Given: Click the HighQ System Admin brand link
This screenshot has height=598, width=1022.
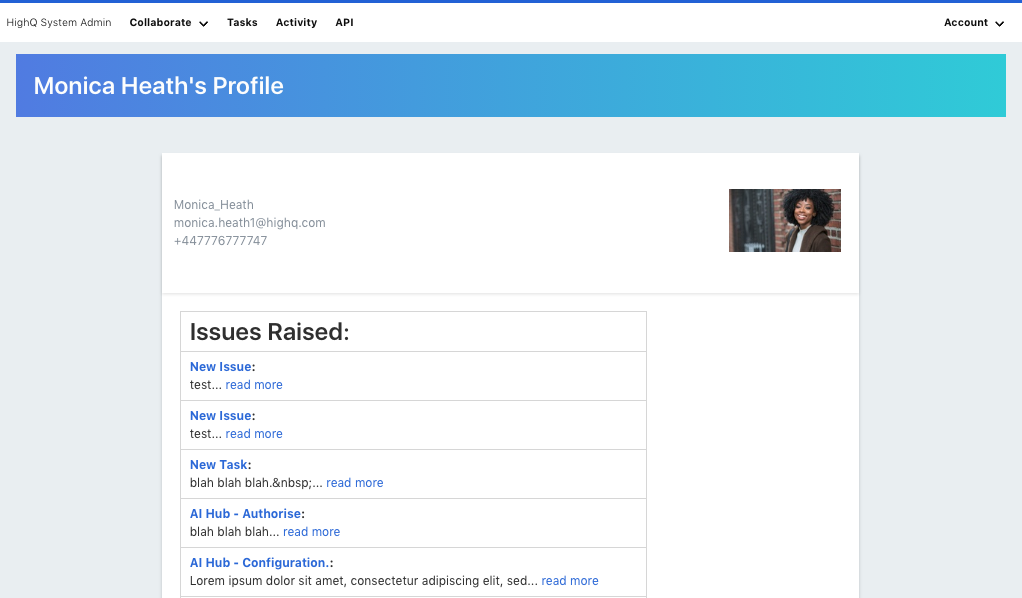Looking at the screenshot, I should click(59, 23).
